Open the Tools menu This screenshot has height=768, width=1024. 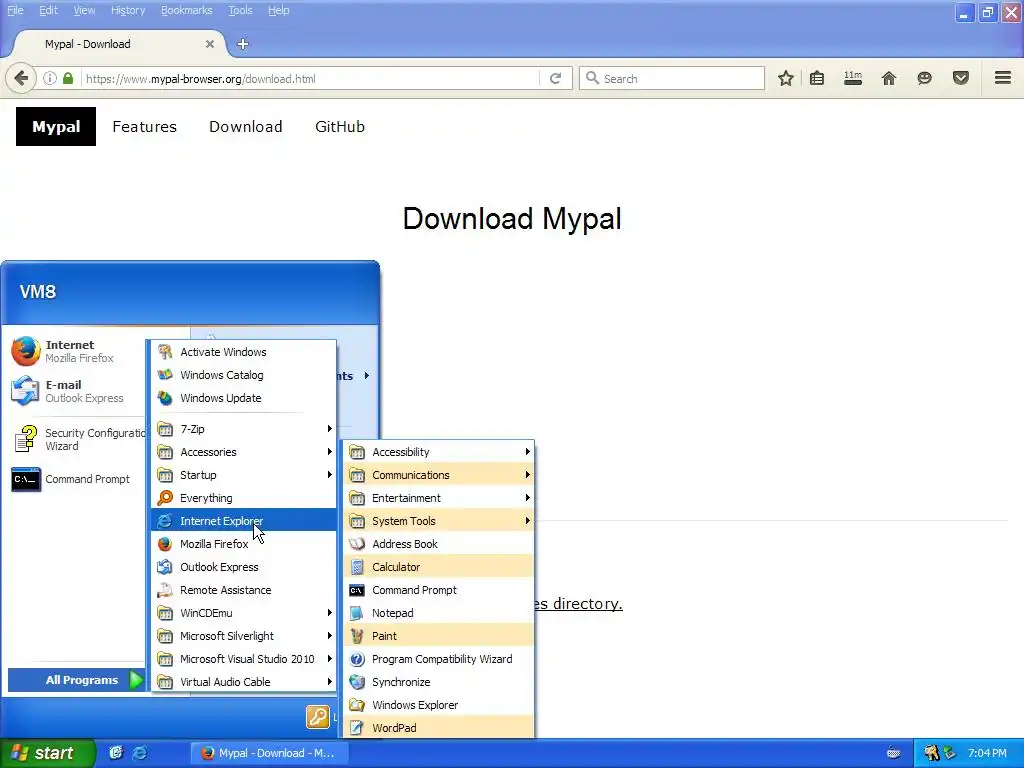click(240, 10)
